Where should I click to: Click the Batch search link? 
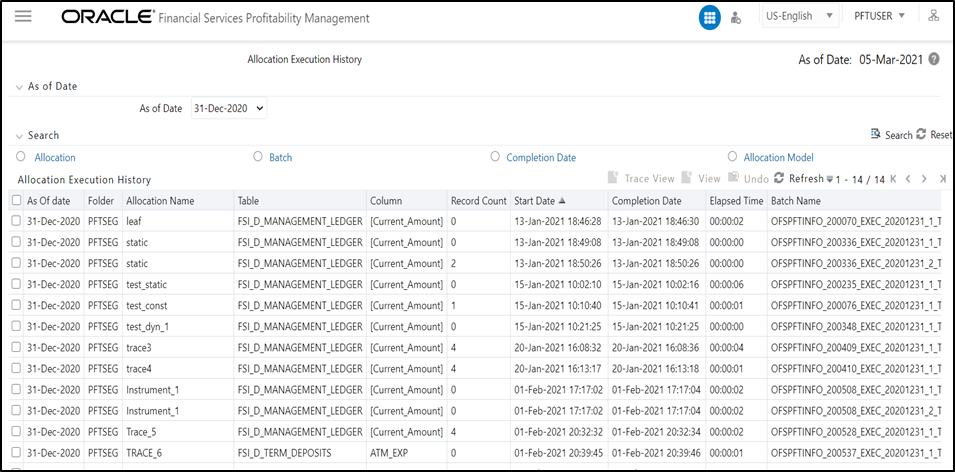281,157
